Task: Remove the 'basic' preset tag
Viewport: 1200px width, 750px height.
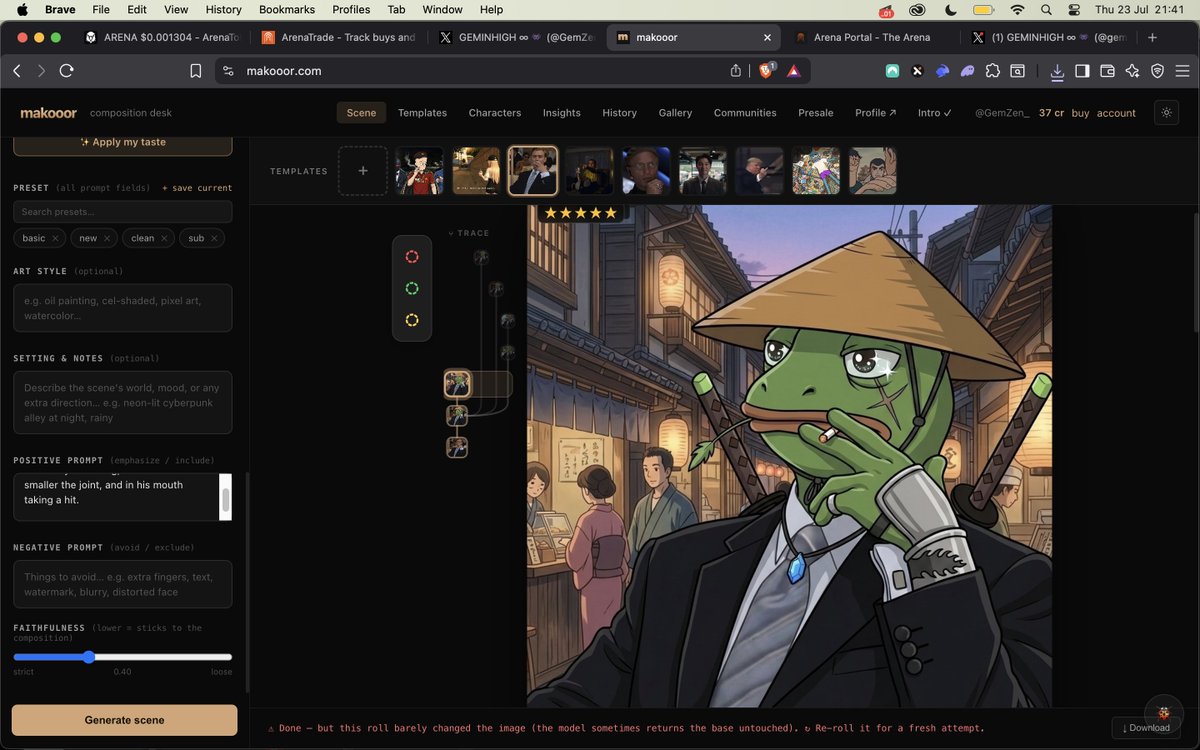Action: coord(55,238)
